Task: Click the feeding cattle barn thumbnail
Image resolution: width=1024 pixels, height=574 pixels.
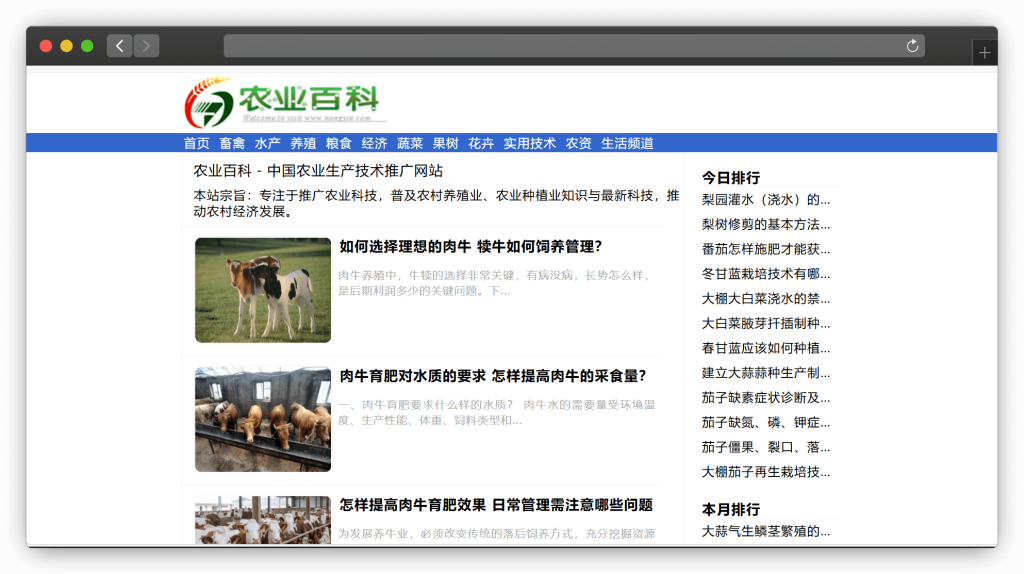Action: coord(263,419)
